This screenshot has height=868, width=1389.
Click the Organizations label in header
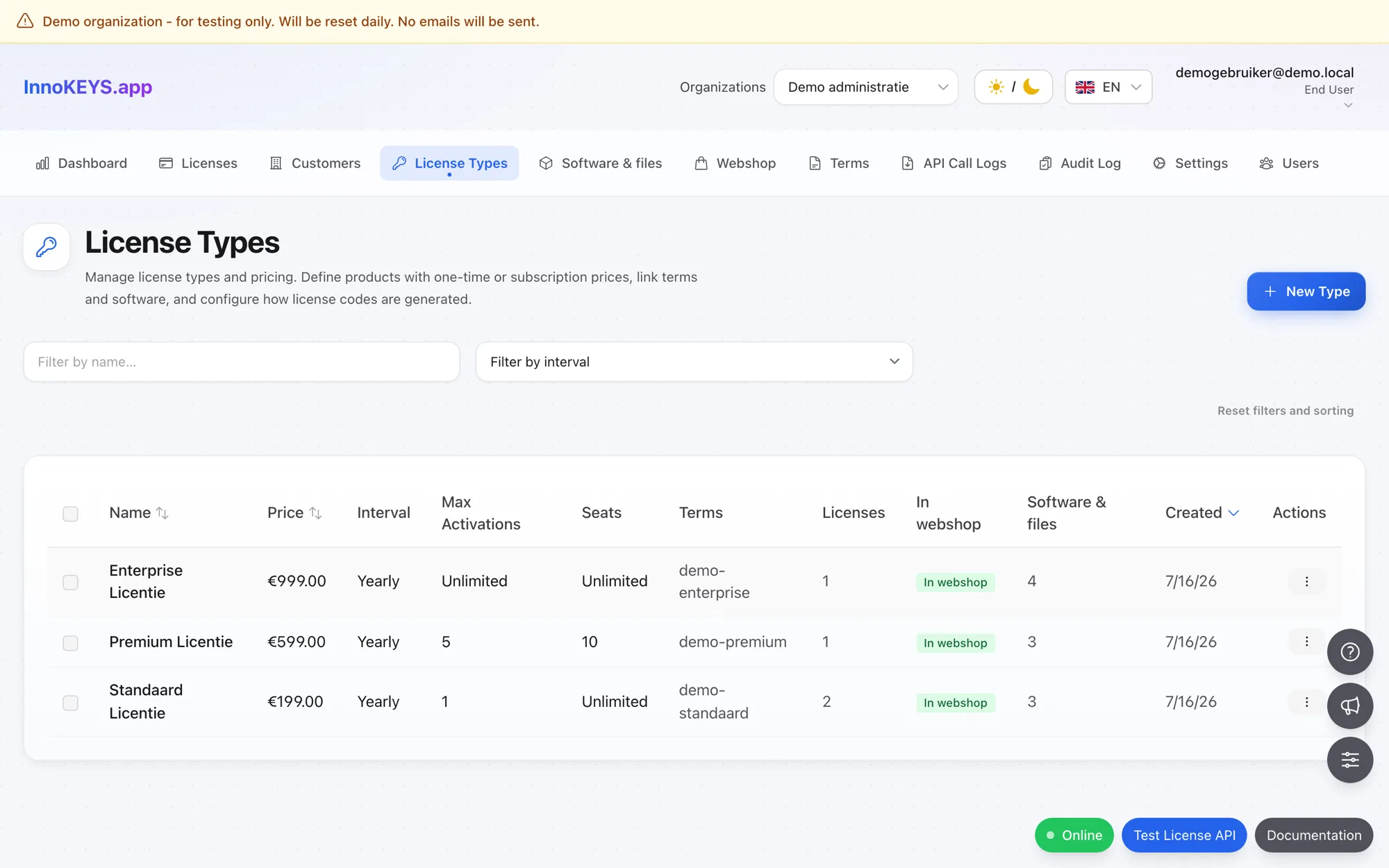722,87
